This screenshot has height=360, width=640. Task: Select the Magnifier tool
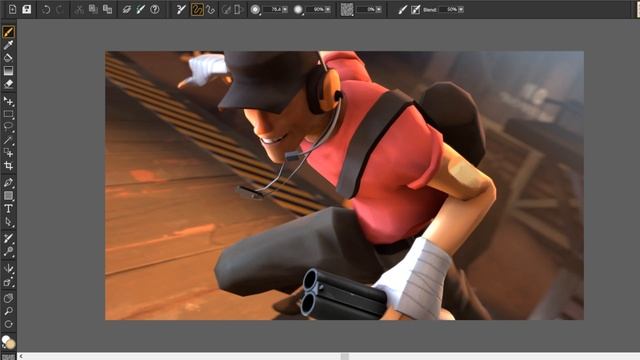[x=8, y=311]
